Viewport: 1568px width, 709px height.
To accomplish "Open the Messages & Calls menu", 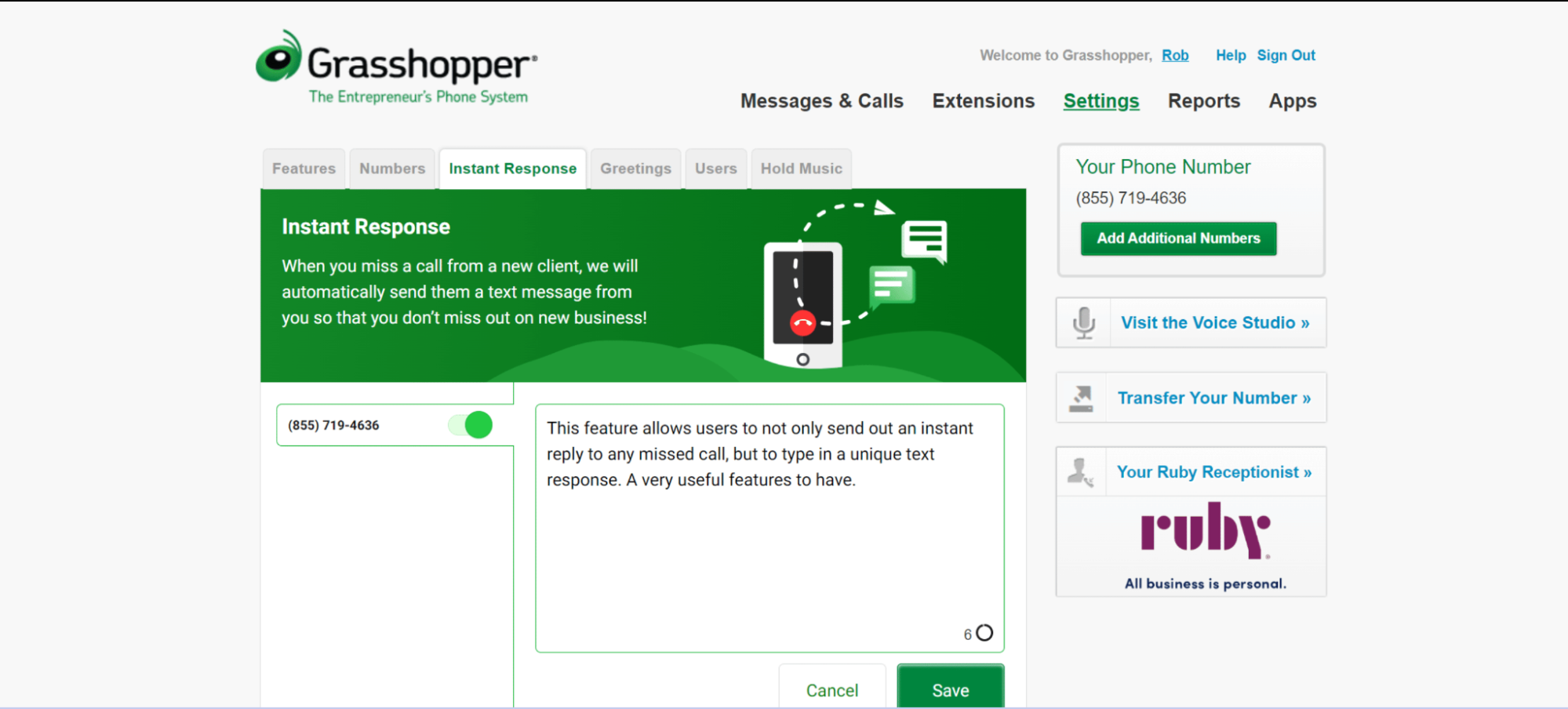I will point(821,101).
